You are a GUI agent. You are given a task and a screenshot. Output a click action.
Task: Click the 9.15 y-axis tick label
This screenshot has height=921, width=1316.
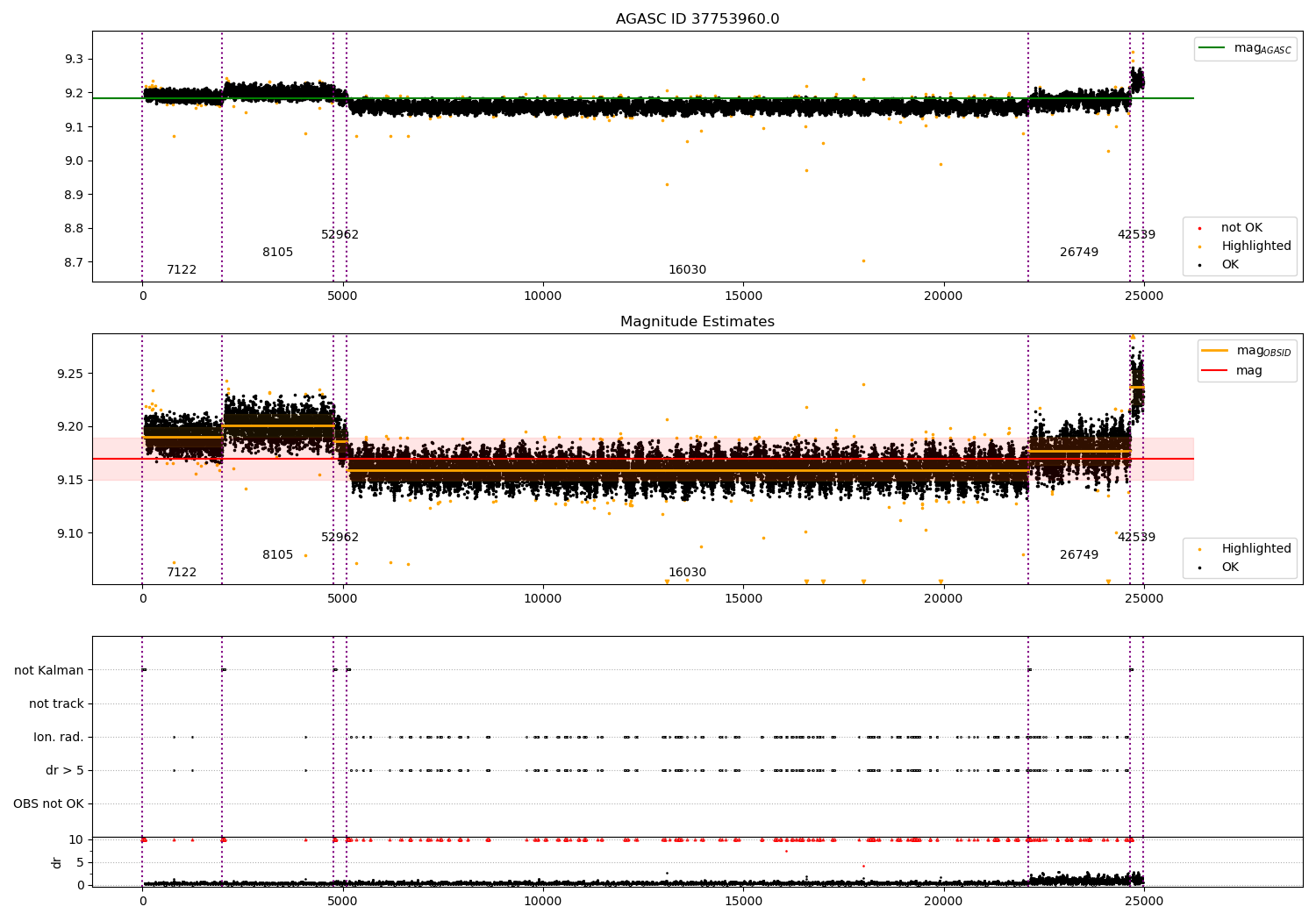point(70,481)
